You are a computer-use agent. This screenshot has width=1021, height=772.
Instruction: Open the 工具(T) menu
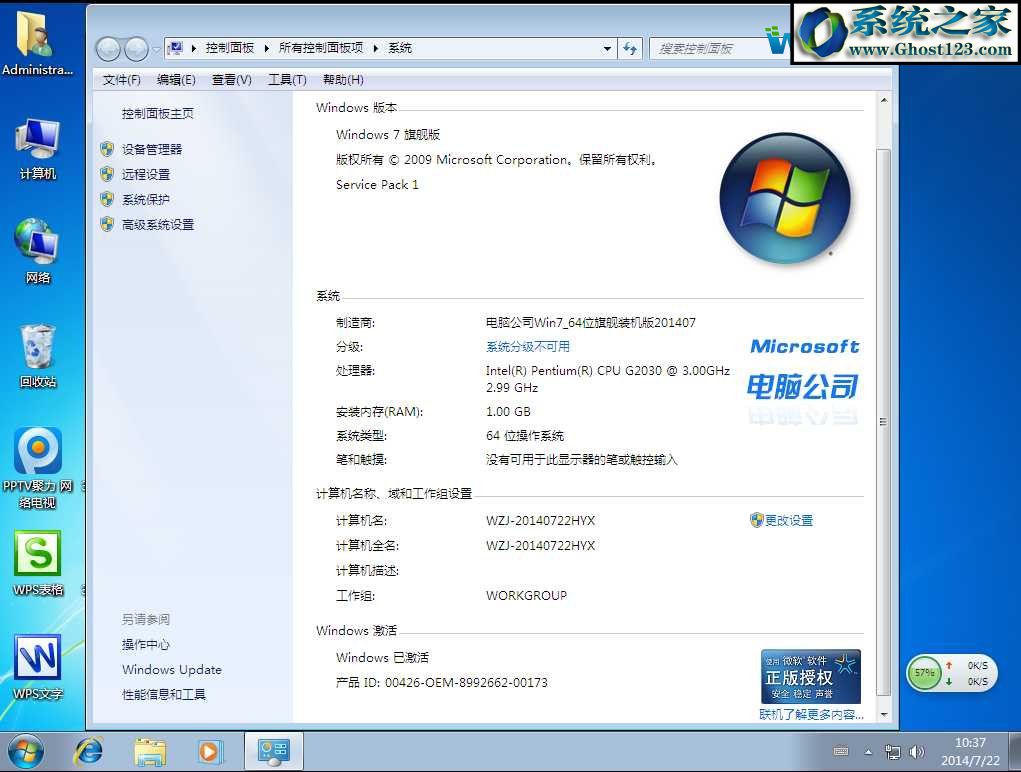[x=287, y=79]
